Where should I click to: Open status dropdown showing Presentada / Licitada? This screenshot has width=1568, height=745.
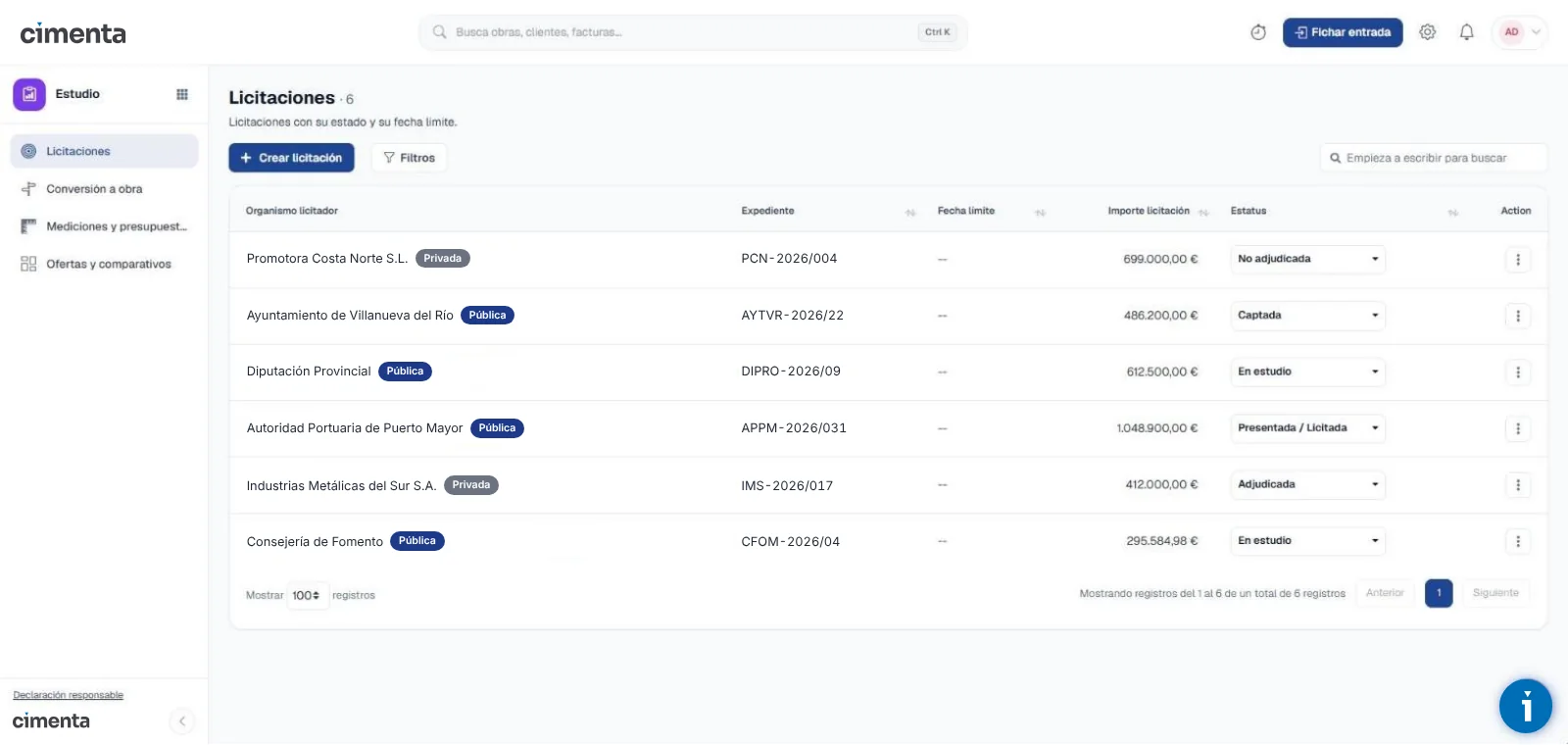(1308, 428)
